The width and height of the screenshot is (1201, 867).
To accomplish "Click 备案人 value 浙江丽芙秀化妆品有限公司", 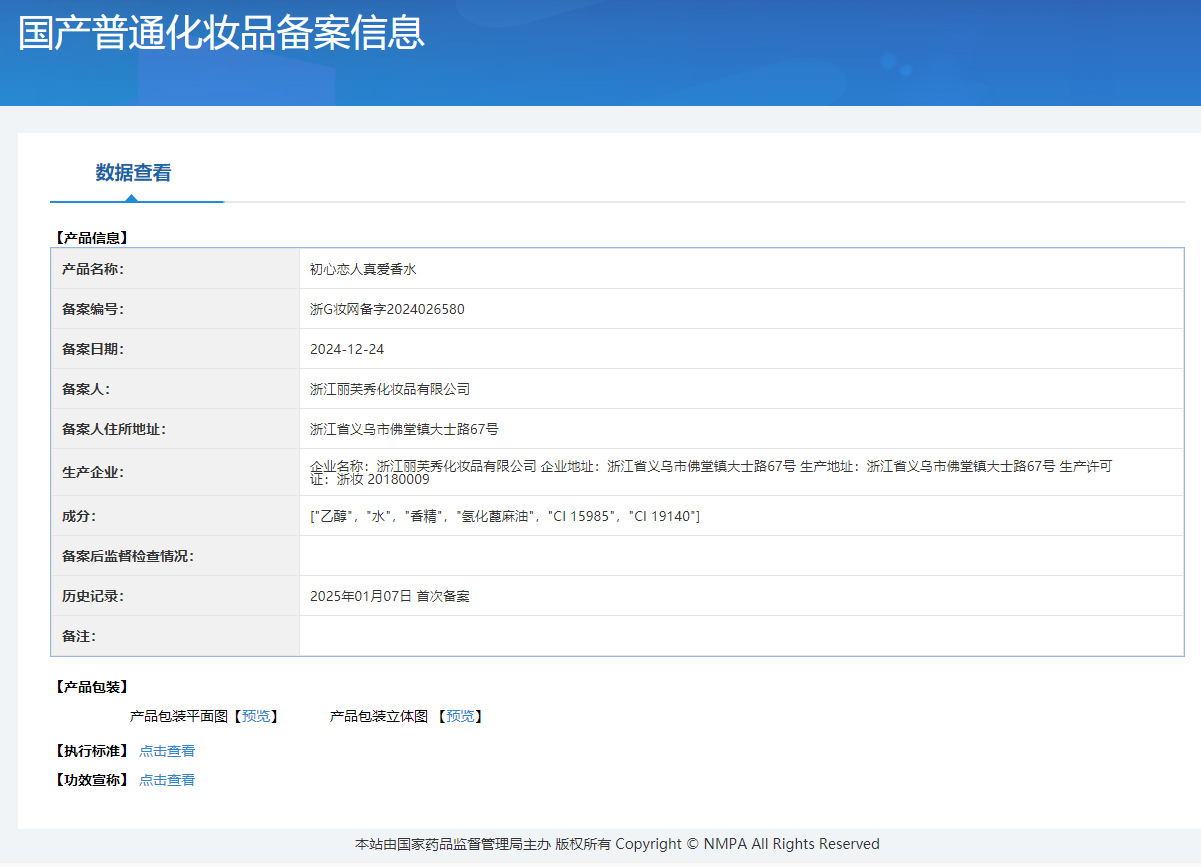I will pos(390,389).
